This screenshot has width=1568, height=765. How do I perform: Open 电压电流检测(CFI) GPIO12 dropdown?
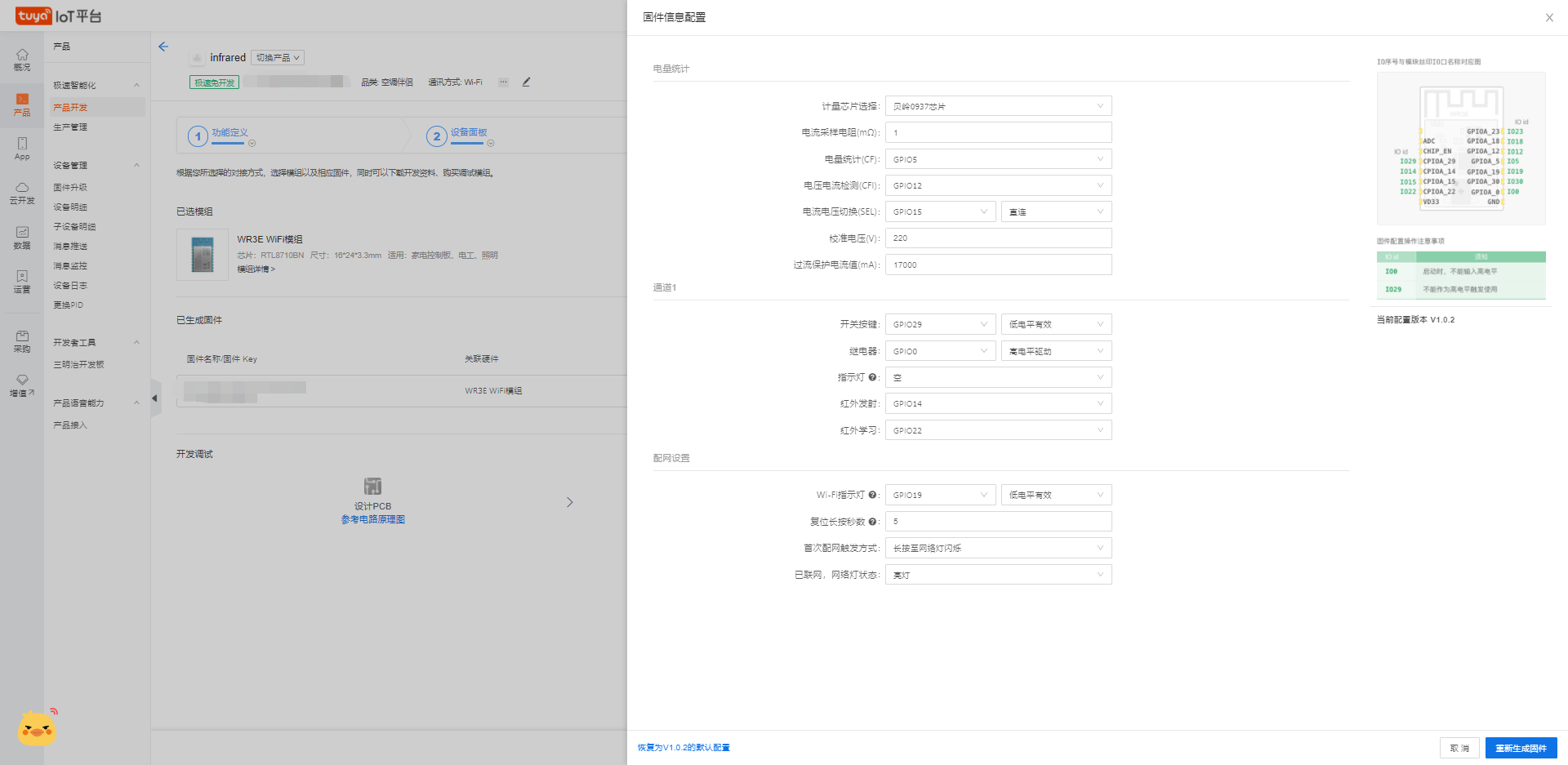(998, 185)
